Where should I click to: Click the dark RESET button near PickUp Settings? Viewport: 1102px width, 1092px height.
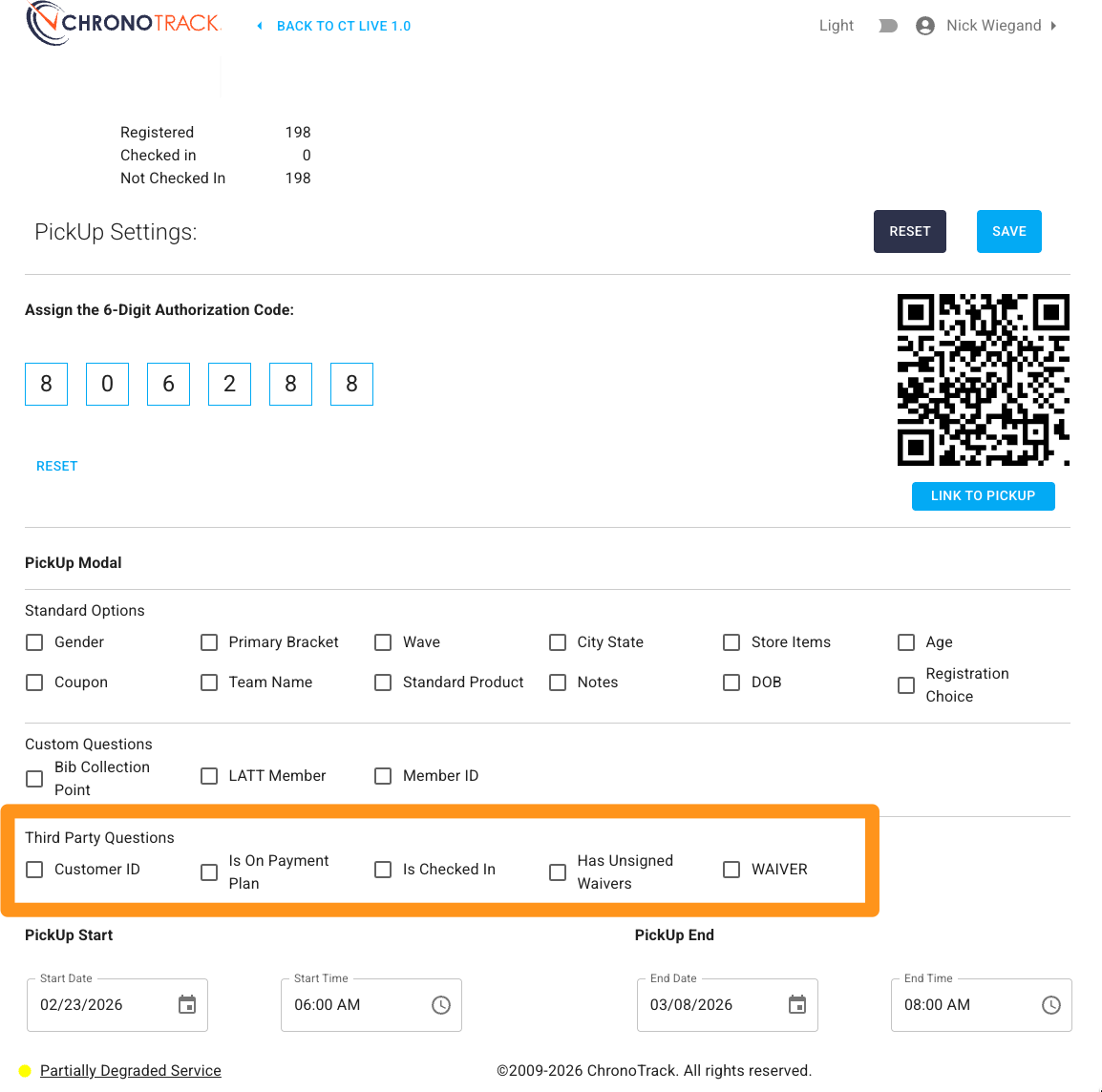pyautogui.click(x=909, y=231)
